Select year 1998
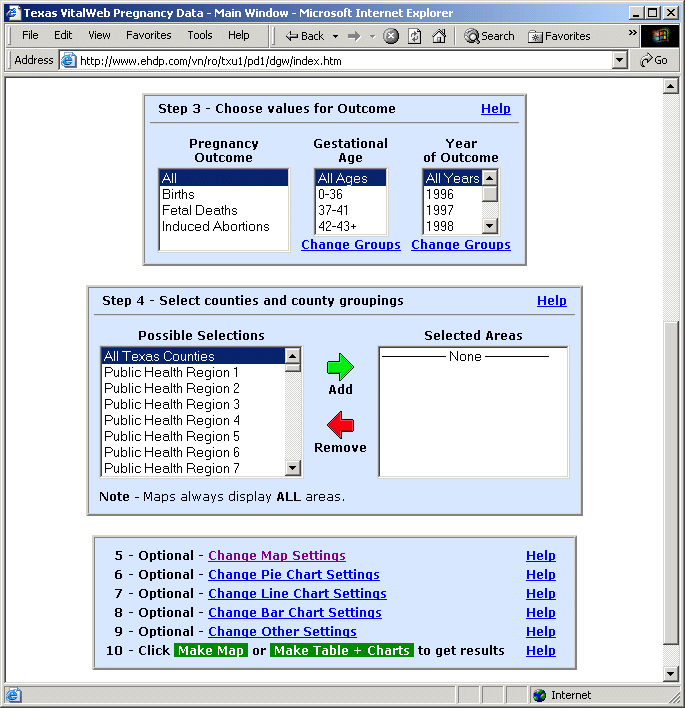This screenshot has height=708, width=685. coord(452,226)
